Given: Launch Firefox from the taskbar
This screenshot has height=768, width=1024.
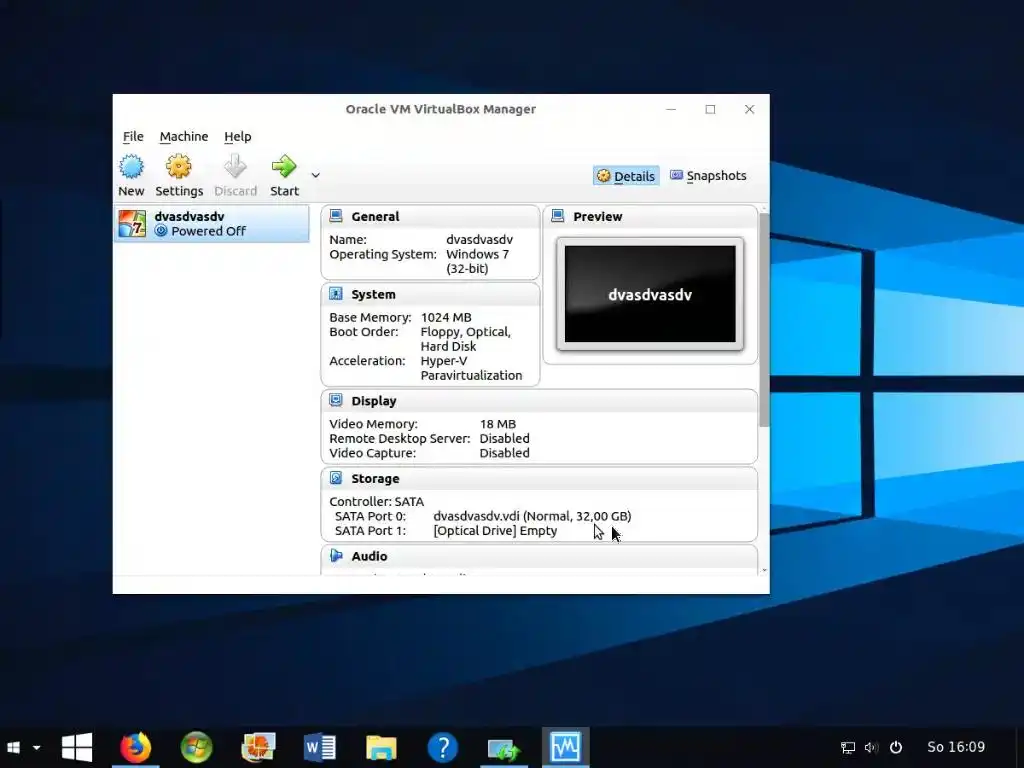Looking at the screenshot, I should click(136, 748).
